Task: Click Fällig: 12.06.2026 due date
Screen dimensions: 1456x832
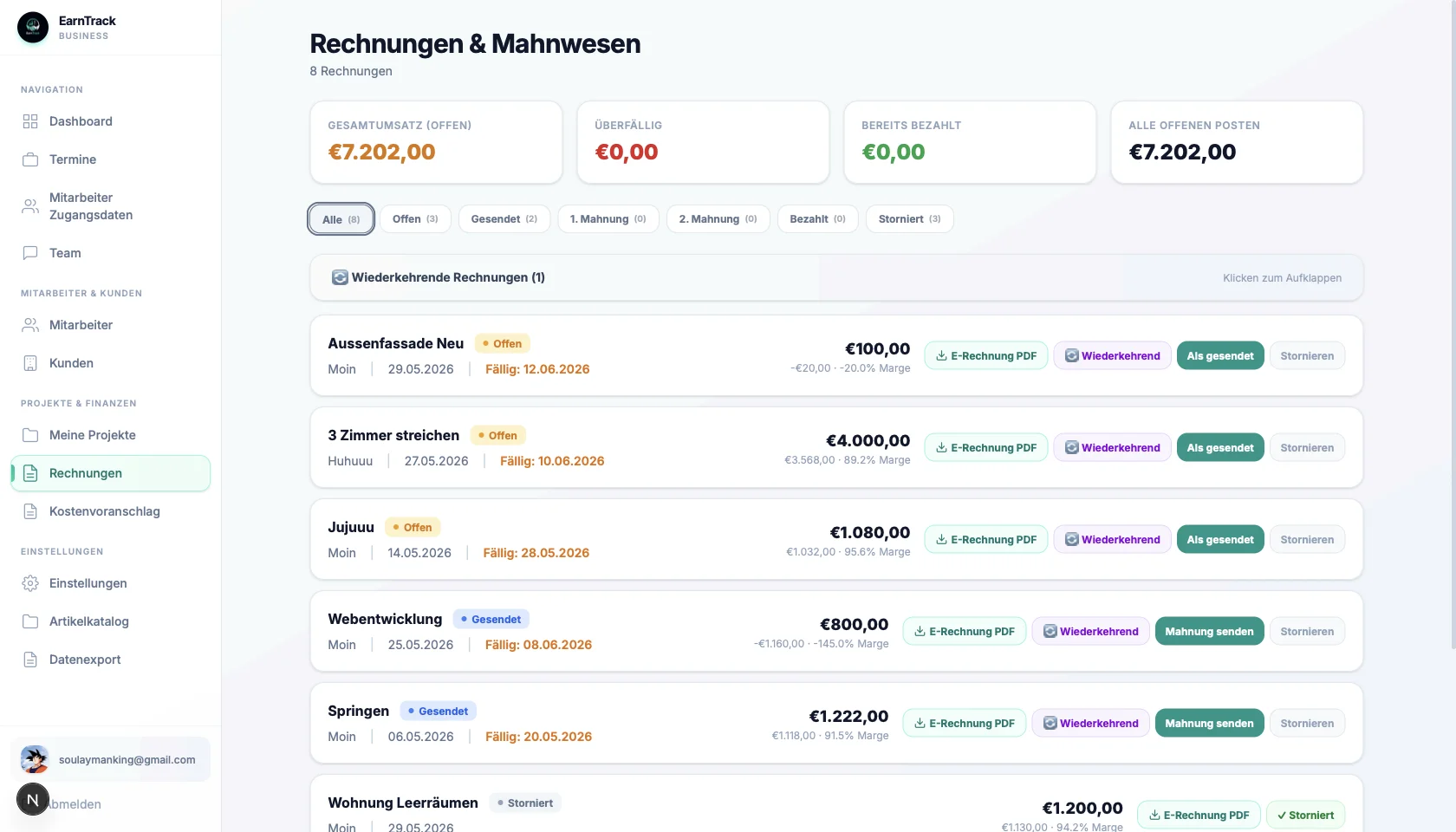Action: click(537, 369)
